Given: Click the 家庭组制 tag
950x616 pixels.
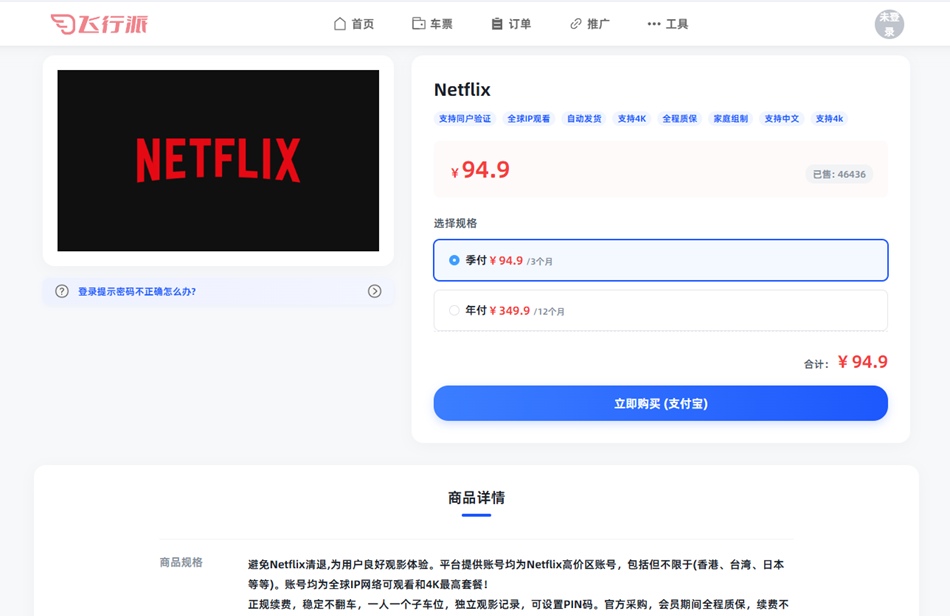Looking at the screenshot, I should tap(730, 119).
